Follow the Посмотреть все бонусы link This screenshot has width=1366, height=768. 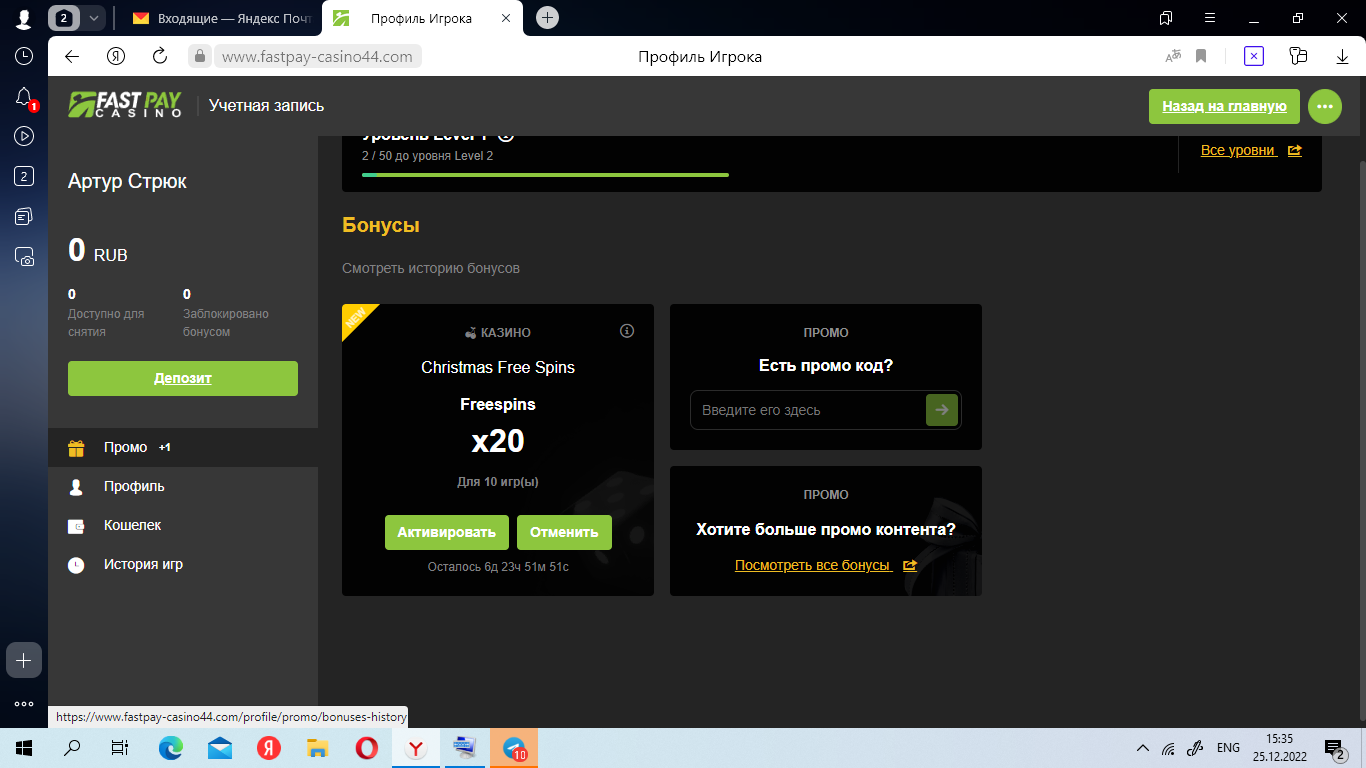[826, 565]
